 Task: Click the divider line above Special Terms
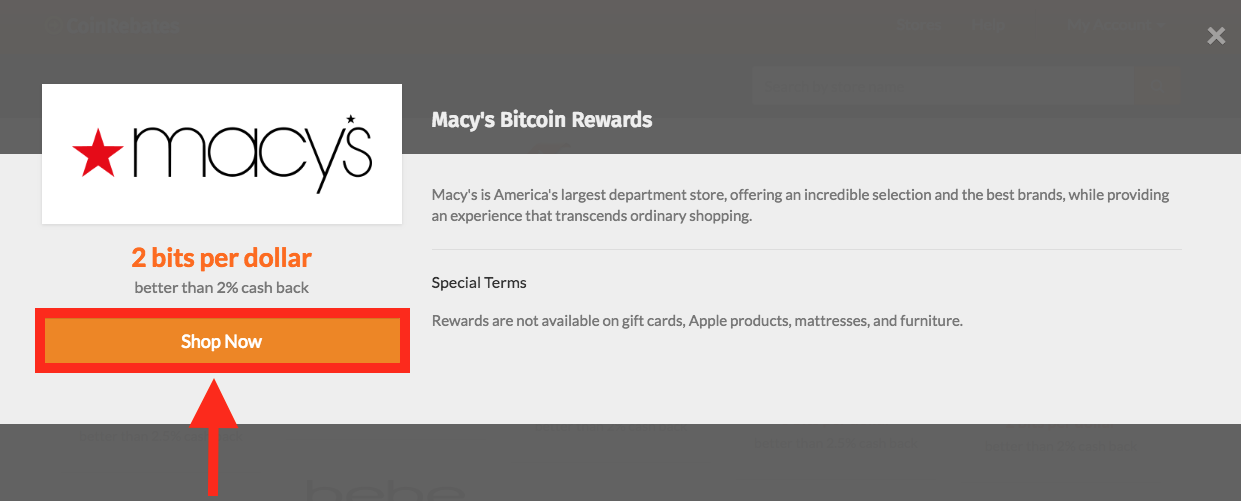point(806,249)
